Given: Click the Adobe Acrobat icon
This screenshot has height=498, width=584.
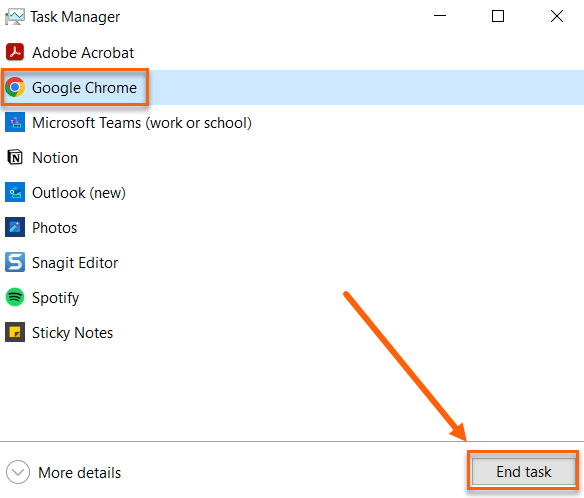Looking at the screenshot, I should click(15, 52).
